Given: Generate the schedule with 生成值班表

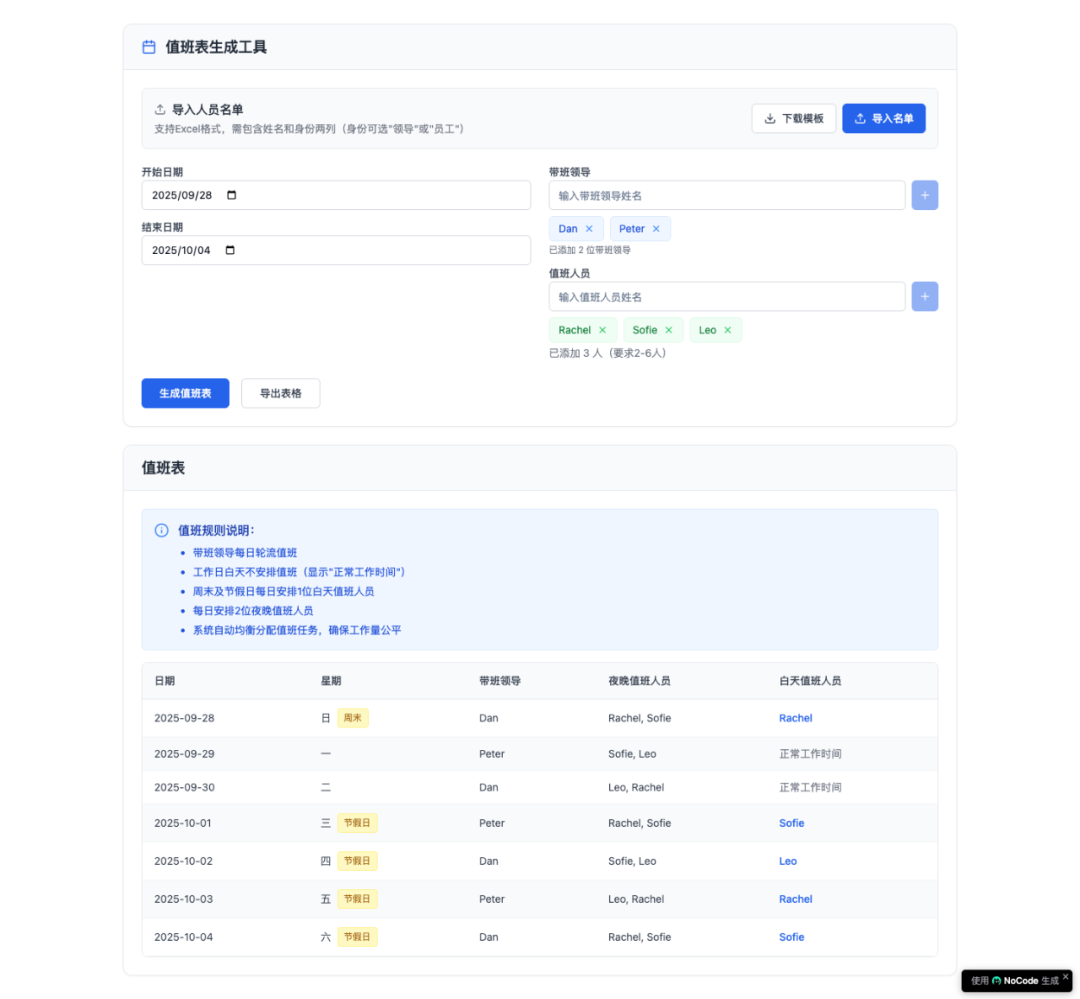Looking at the screenshot, I should (x=185, y=393).
